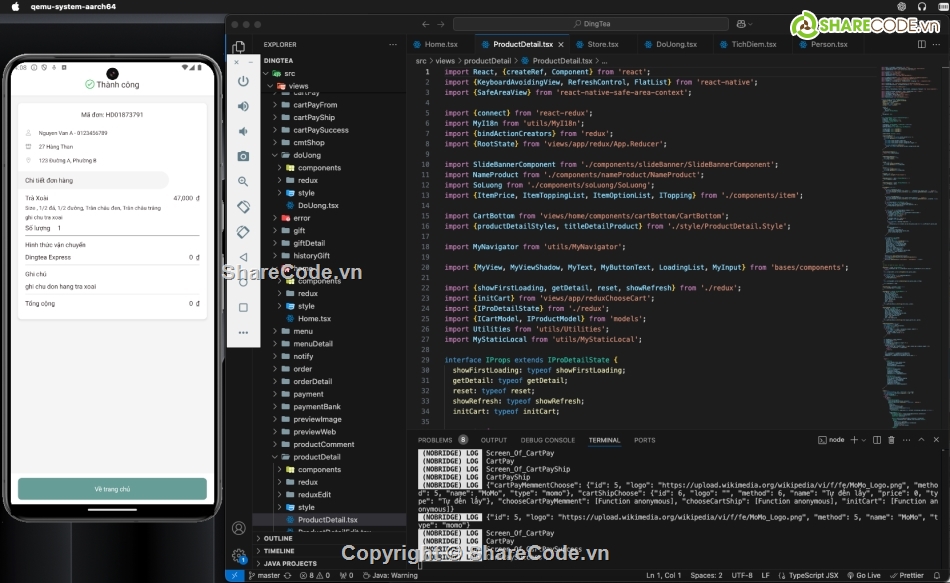Viewport: 950px width, 583px height.
Task: Open OUTPUT panel tab
Action: point(494,440)
